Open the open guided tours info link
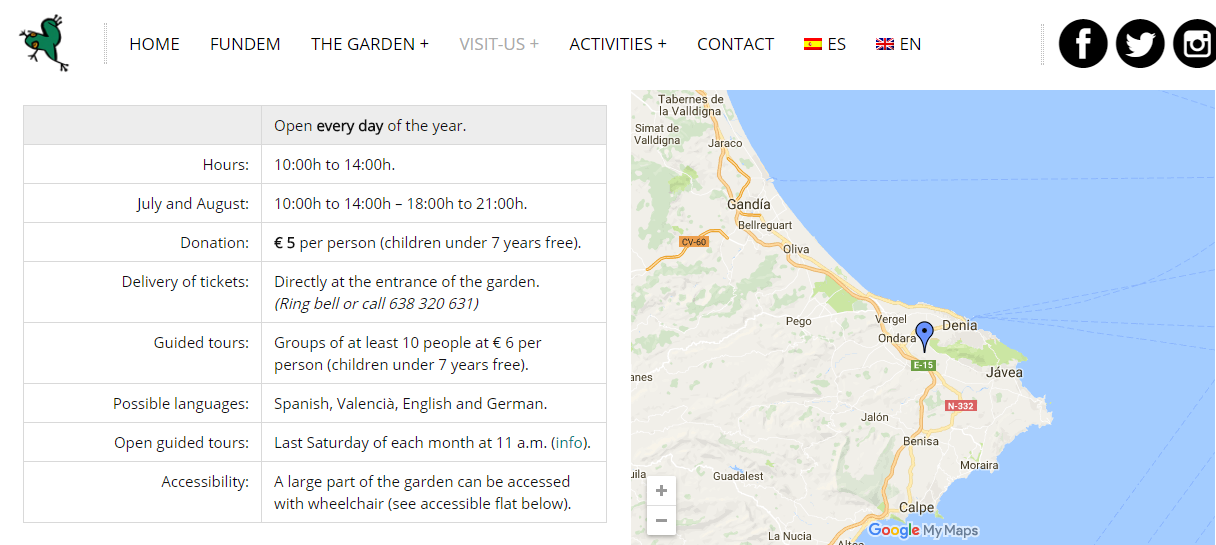Image resolution: width=1216 pixels, height=545 pixels. (x=570, y=443)
